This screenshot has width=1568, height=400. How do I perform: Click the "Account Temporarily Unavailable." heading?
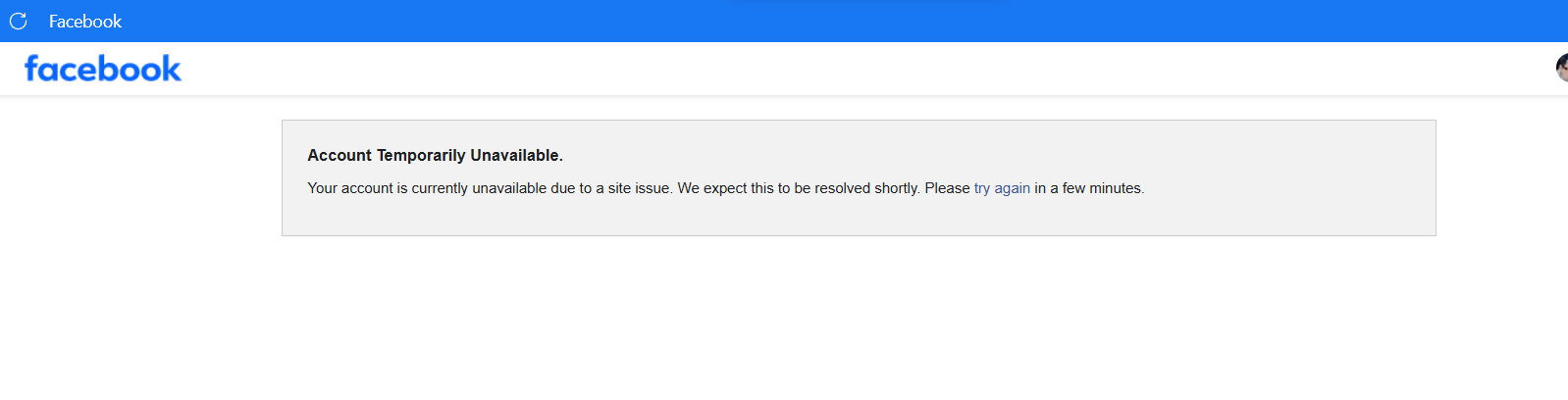pos(435,155)
